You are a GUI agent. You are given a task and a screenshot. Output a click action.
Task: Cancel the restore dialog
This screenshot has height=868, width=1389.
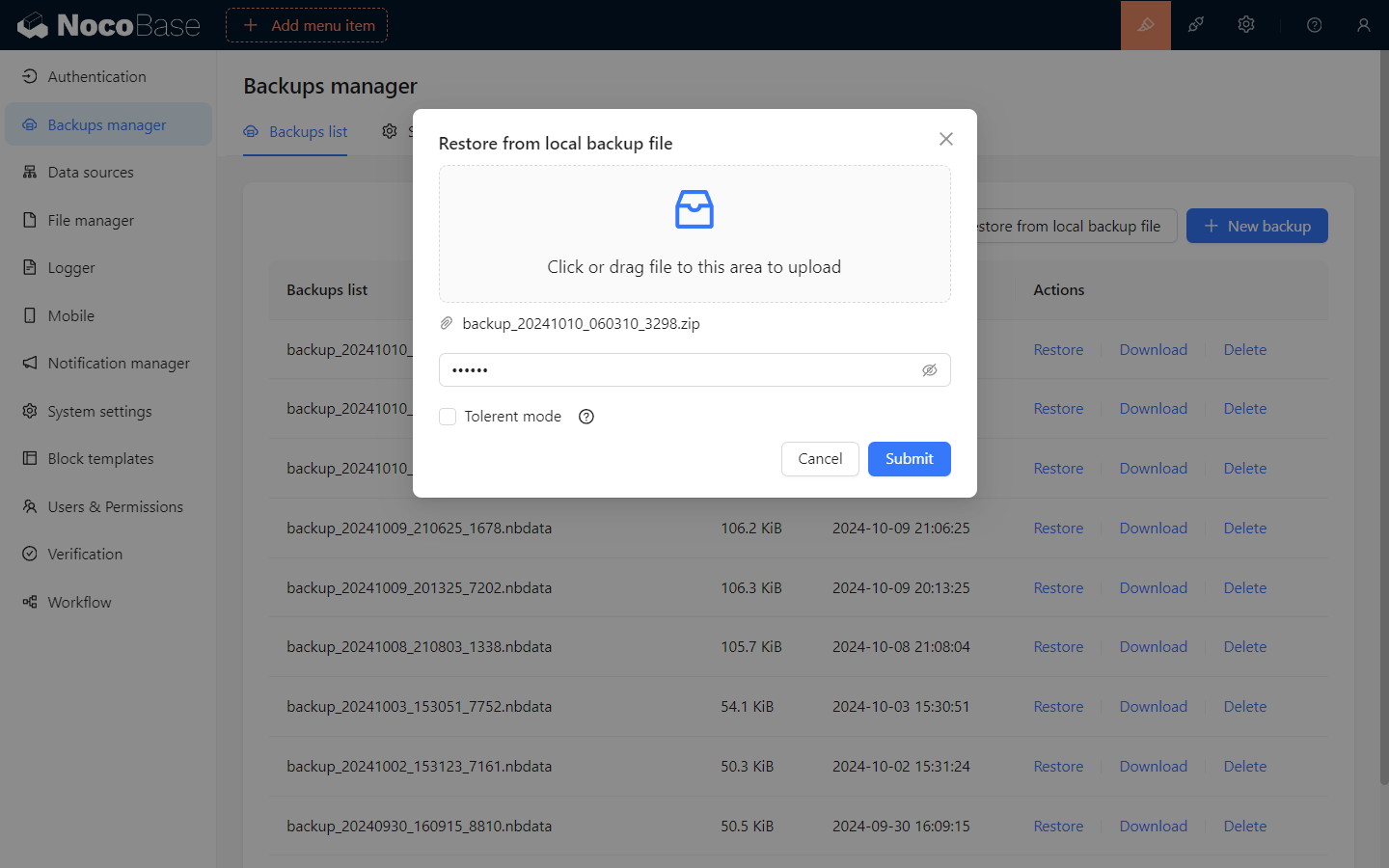820,459
